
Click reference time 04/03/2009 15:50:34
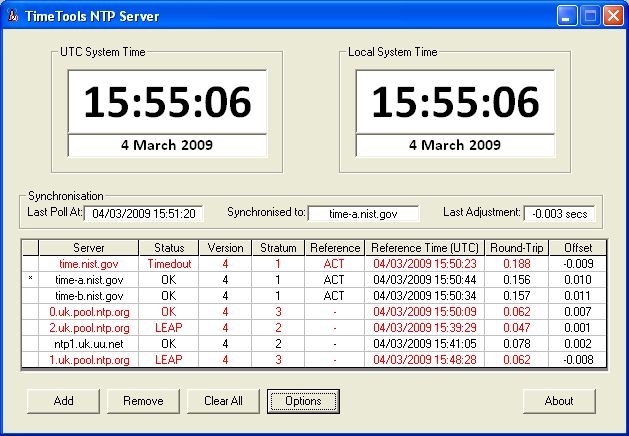pos(425,296)
